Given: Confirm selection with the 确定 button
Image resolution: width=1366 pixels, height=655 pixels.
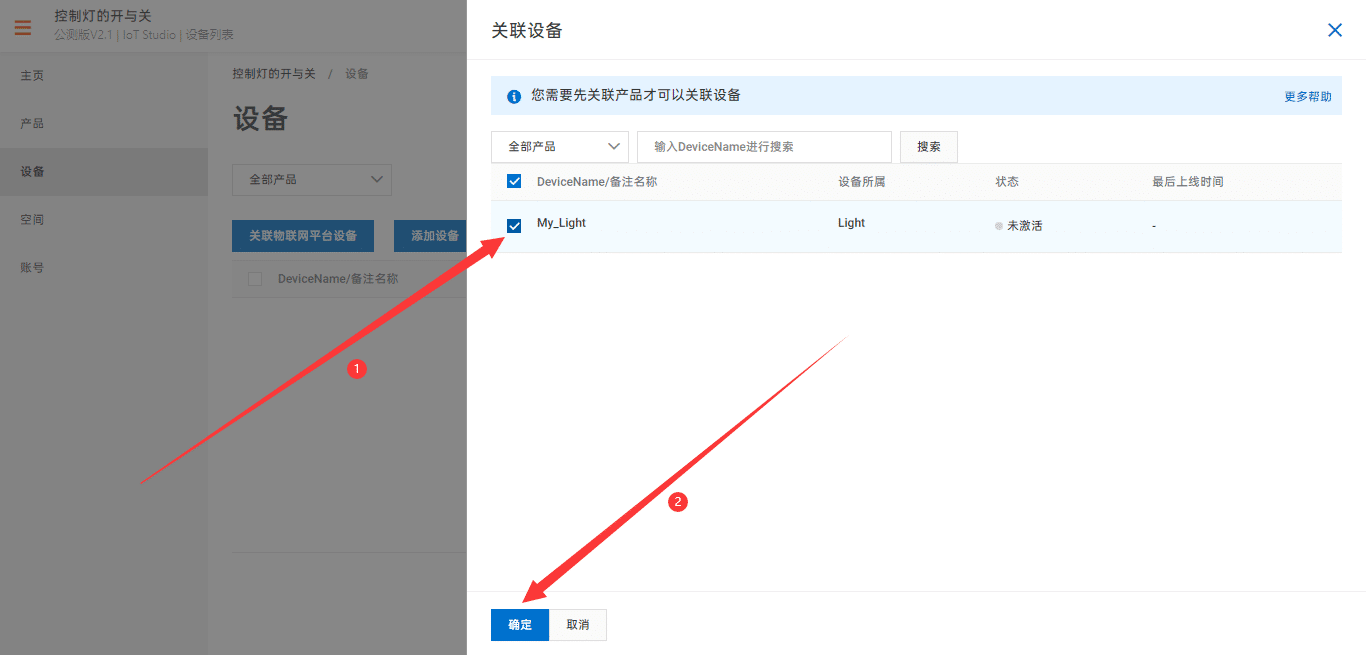Looking at the screenshot, I should (519, 624).
